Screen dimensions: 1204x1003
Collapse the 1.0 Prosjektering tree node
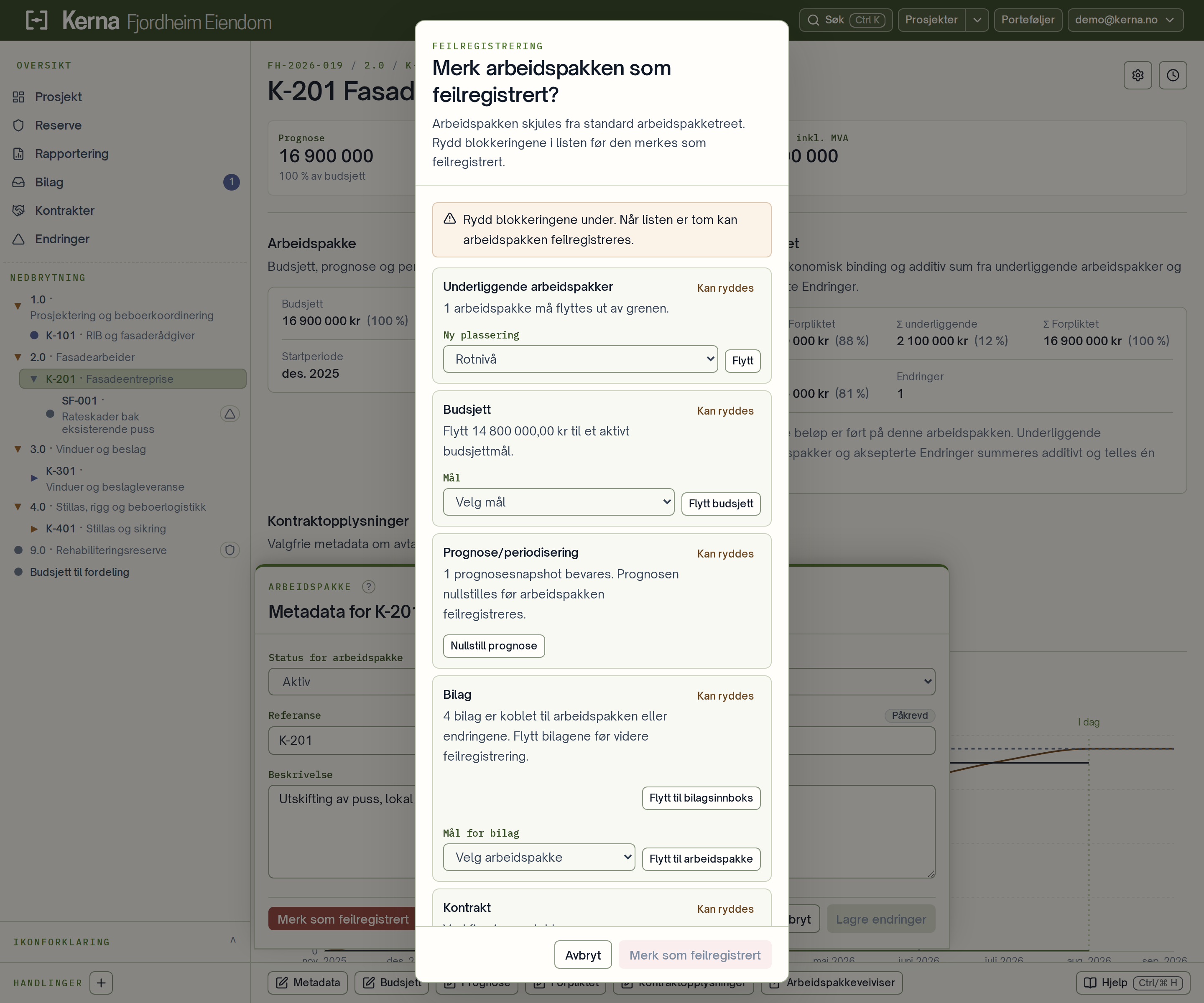point(18,307)
